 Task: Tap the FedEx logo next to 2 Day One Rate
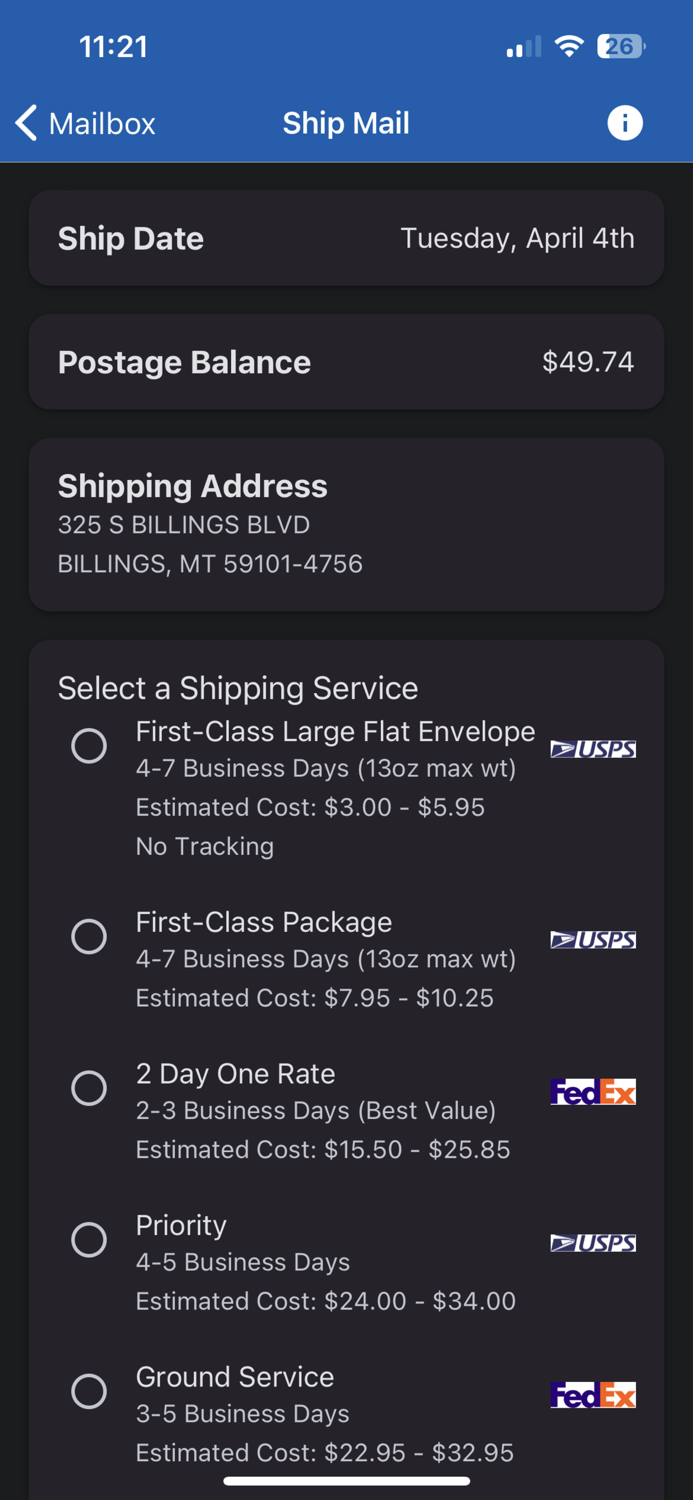[593, 1092]
